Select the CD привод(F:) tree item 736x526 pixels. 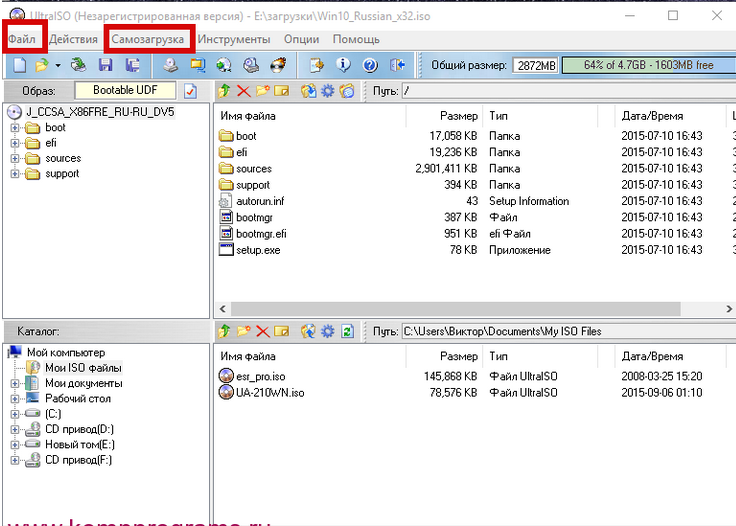[x=78, y=460]
